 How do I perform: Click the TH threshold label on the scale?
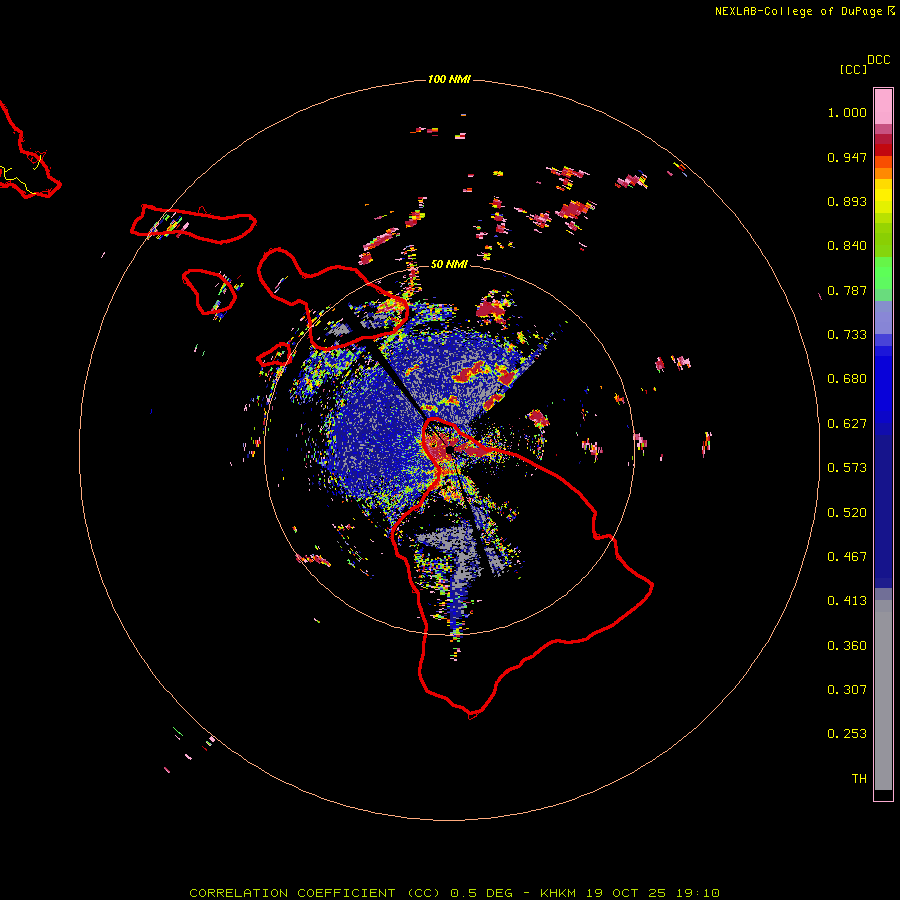click(859, 778)
